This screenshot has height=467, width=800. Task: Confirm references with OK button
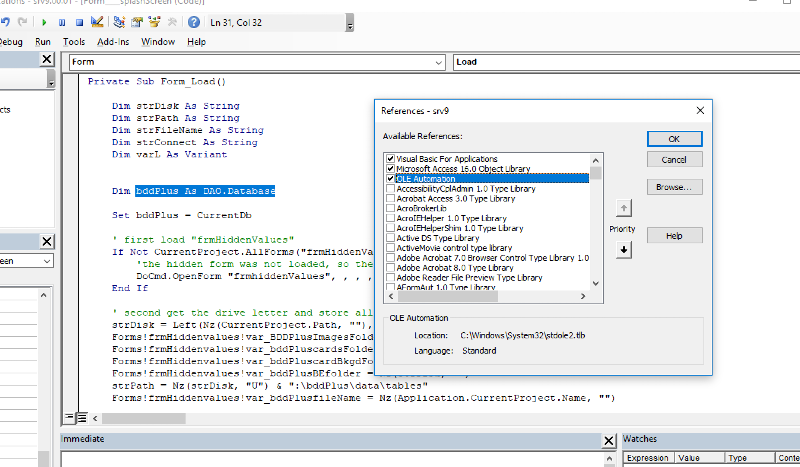[x=674, y=139]
